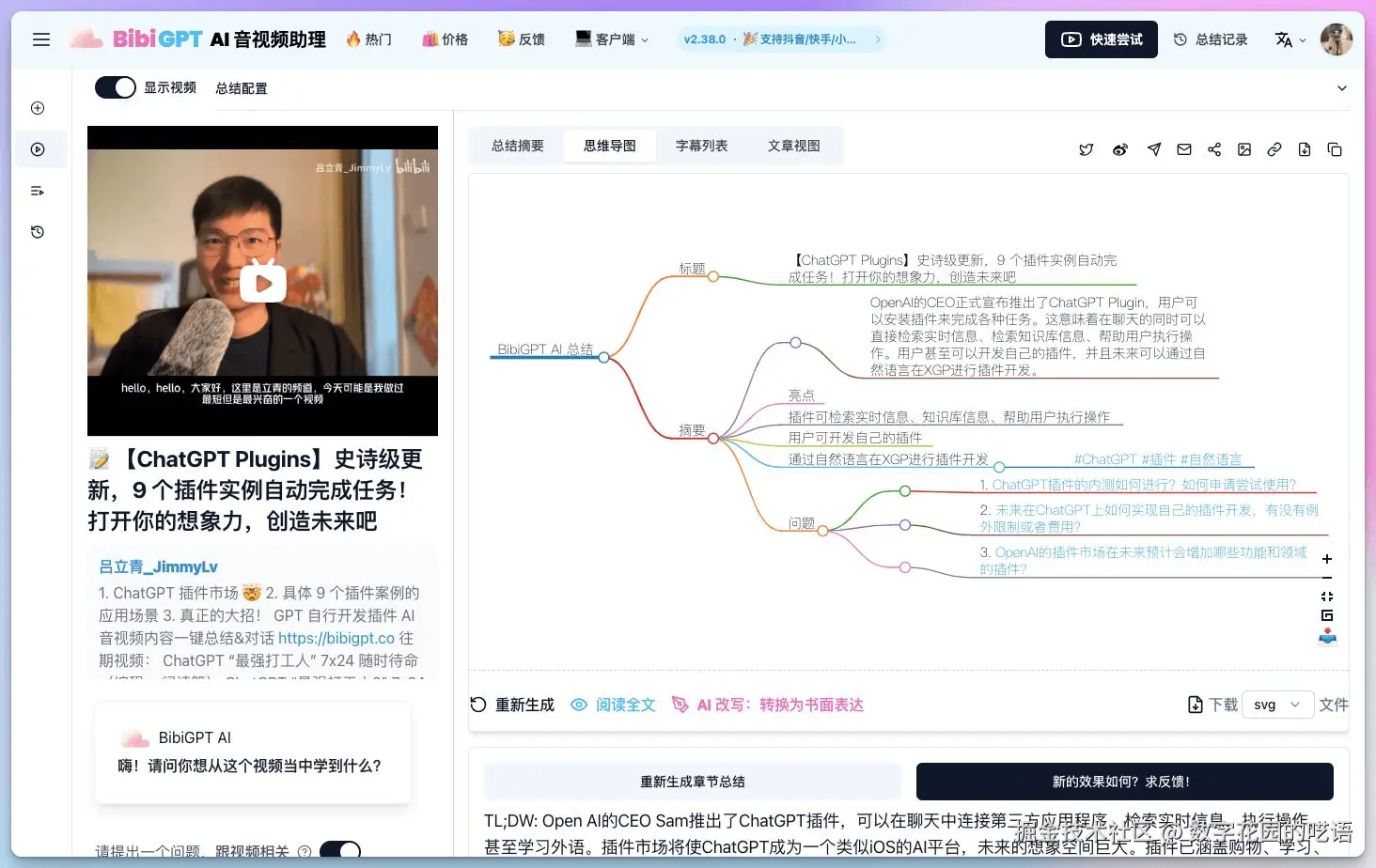Open the history clock sidebar icon
This screenshot has height=868, width=1376.
pos(38,232)
